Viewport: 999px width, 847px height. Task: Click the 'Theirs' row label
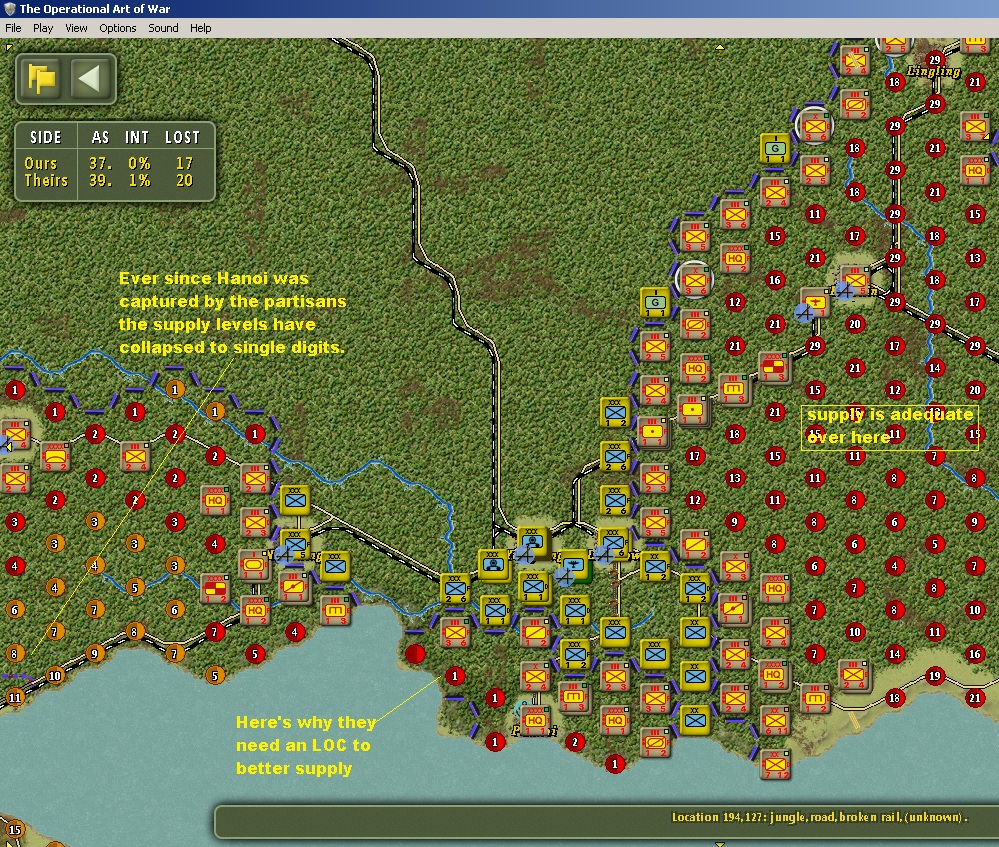point(46,180)
